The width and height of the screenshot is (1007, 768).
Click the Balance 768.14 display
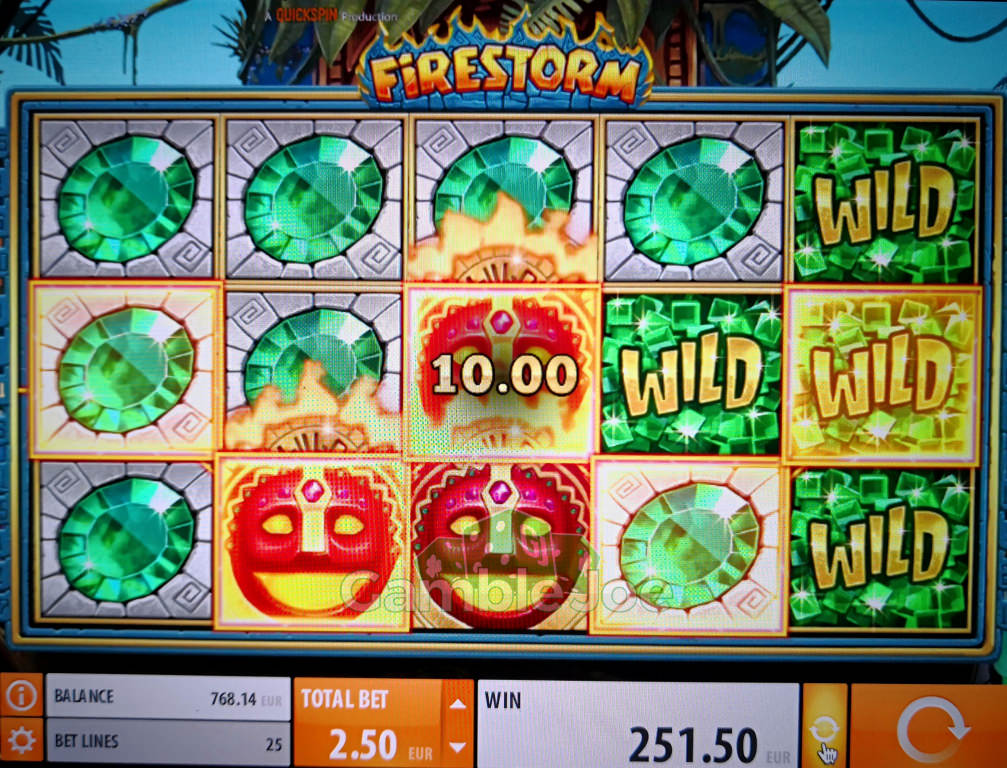tap(168, 697)
